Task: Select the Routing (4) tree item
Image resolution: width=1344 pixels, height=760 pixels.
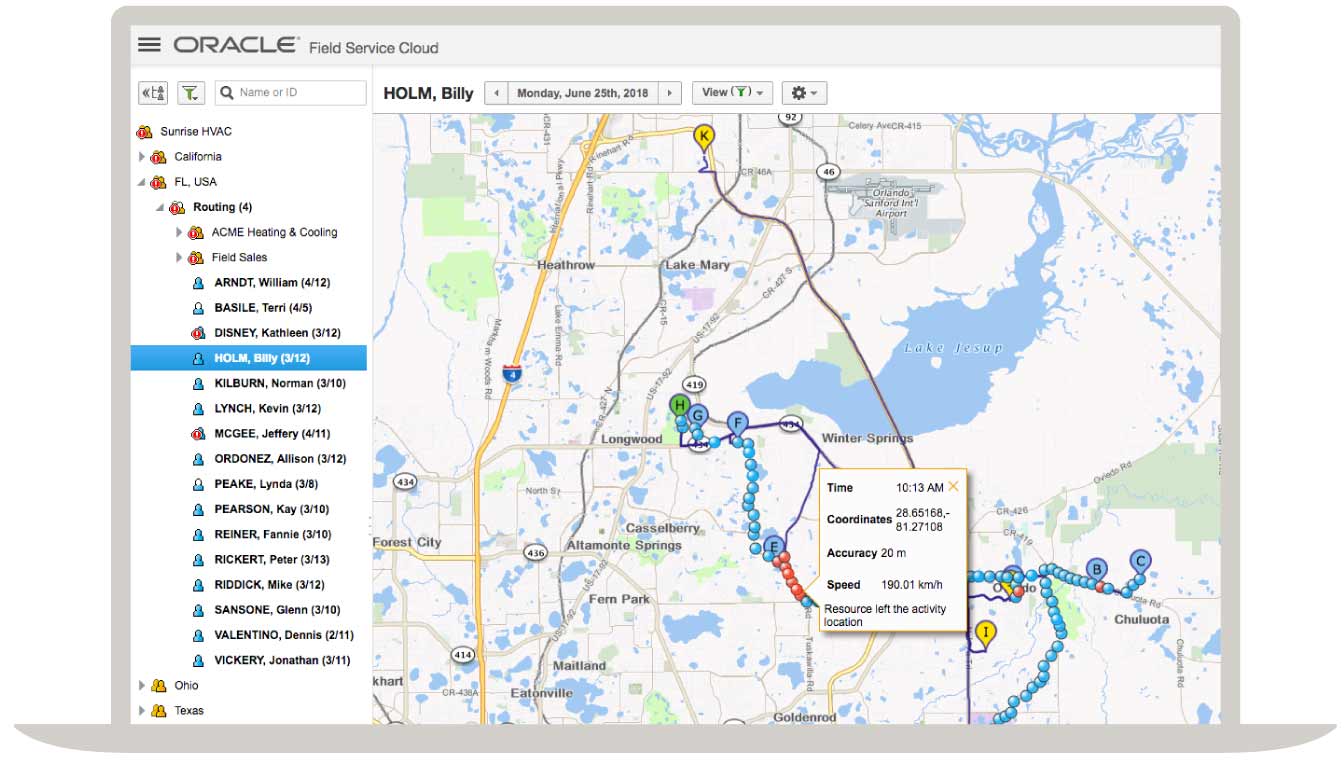Action: pyautogui.click(x=222, y=207)
